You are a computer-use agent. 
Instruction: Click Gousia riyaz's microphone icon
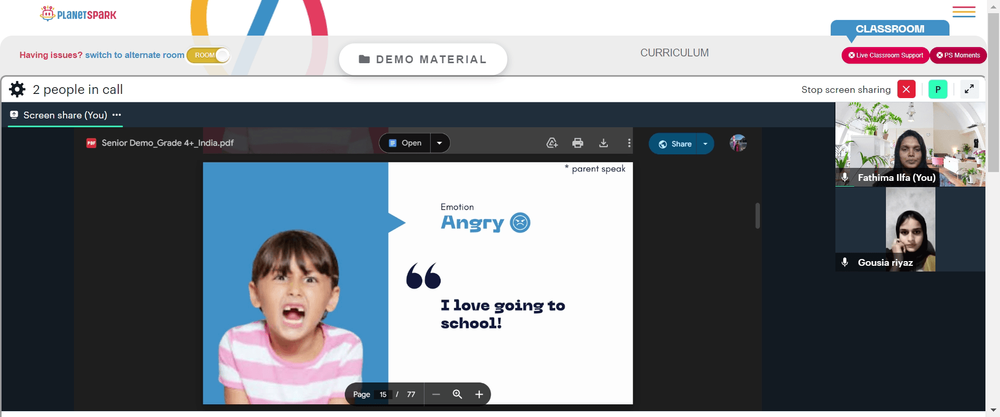845,262
